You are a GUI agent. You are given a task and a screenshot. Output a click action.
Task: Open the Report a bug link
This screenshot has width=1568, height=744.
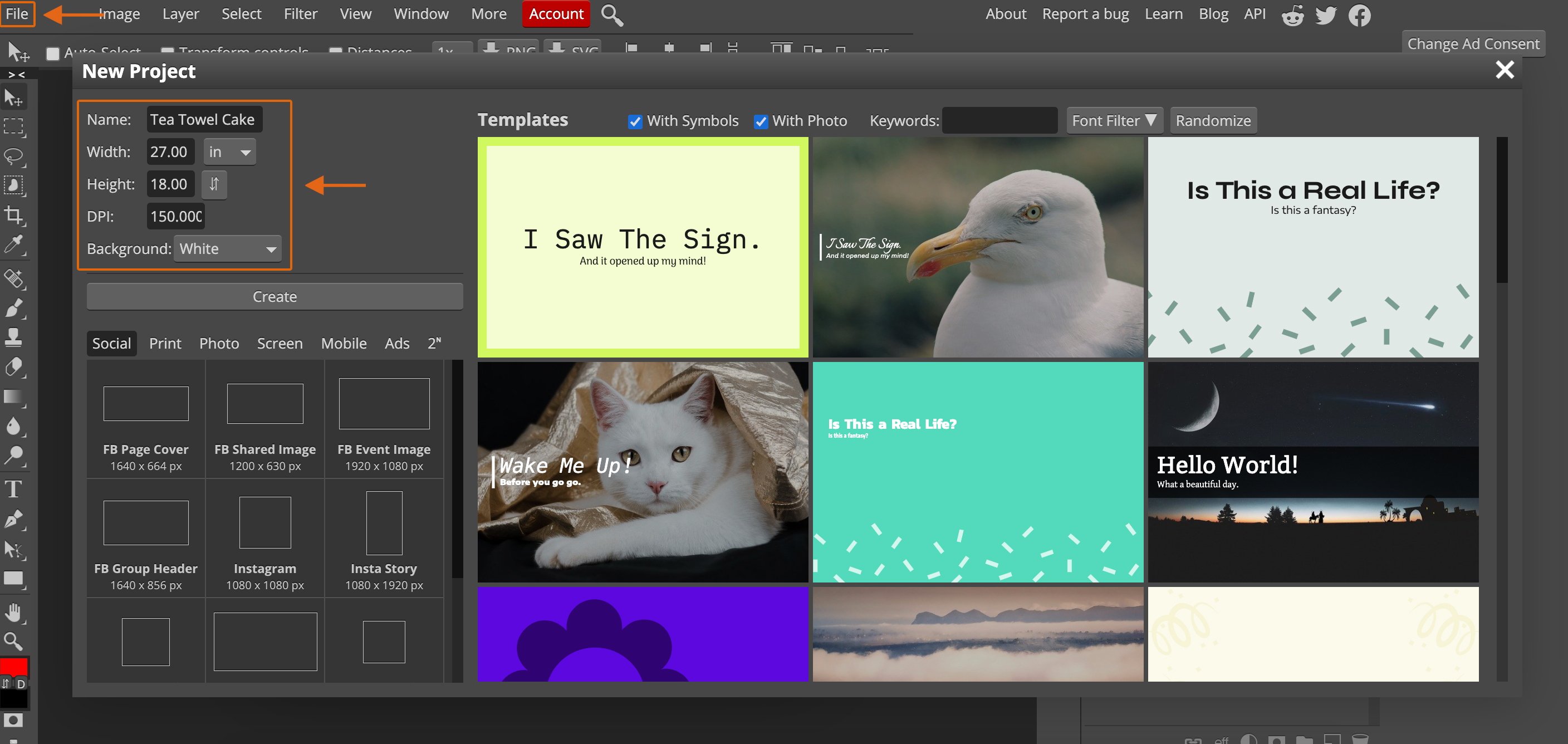(x=1085, y=13)
